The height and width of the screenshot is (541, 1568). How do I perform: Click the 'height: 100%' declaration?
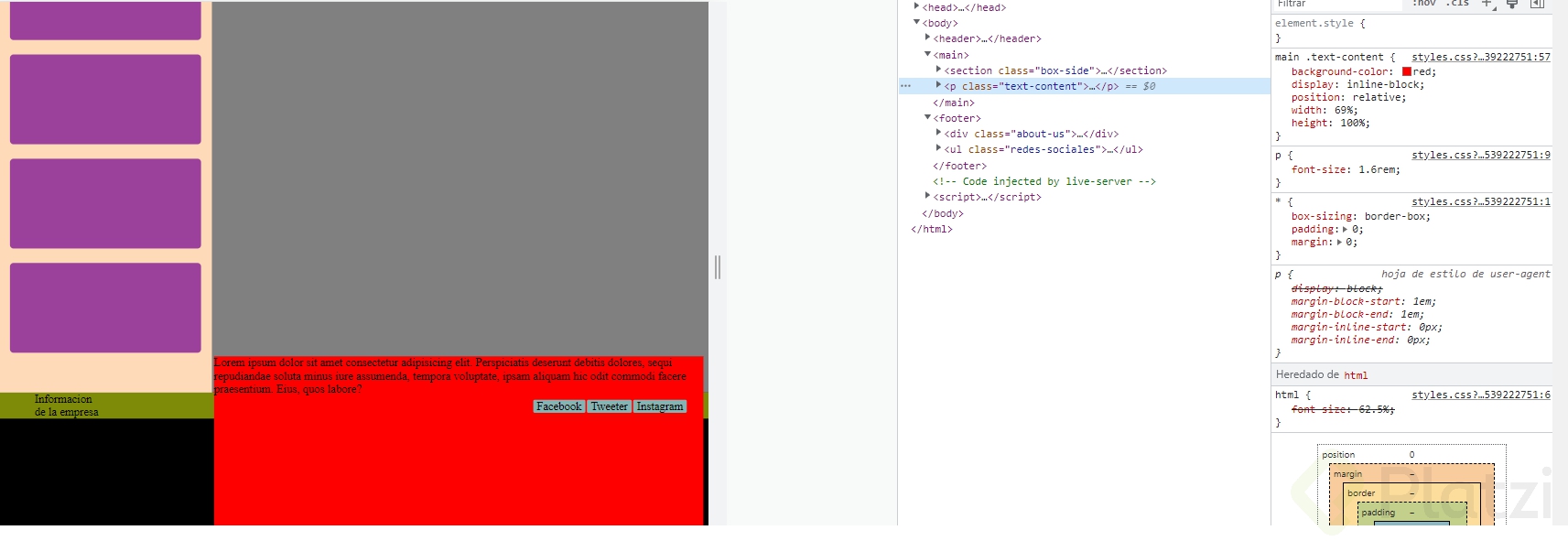pyautogui.click(x=1331, y=124)
